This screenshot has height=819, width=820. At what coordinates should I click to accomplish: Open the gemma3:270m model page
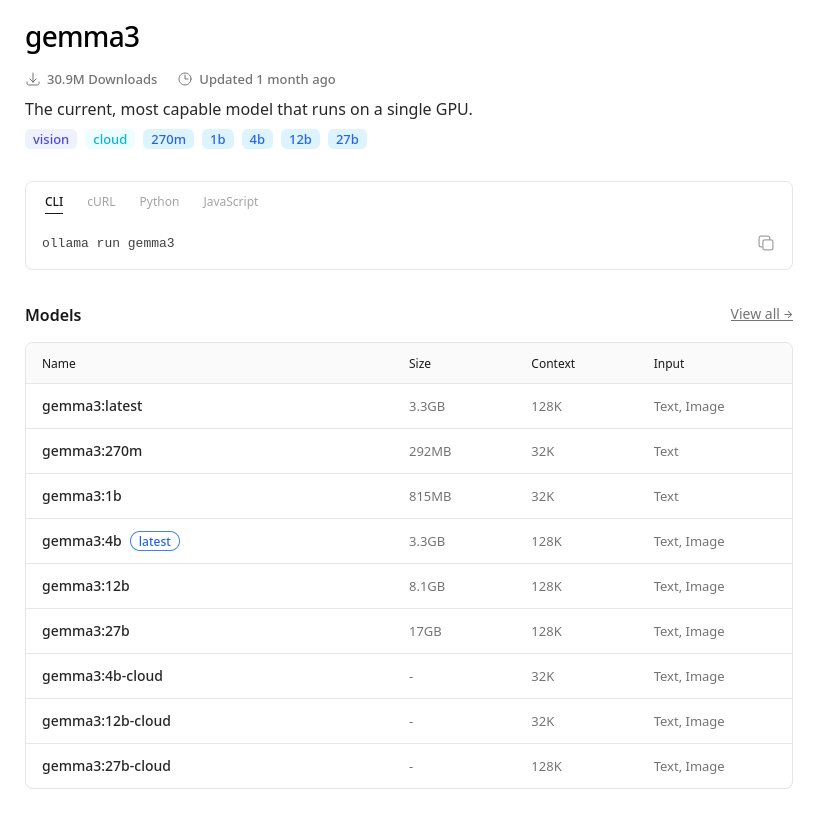click(92, 451)
